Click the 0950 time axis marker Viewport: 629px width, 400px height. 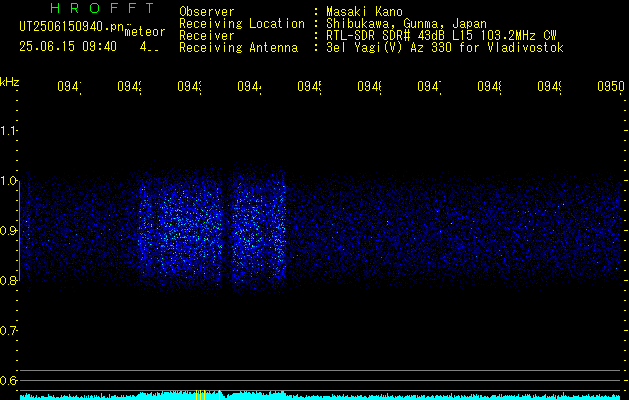point(611,87)
